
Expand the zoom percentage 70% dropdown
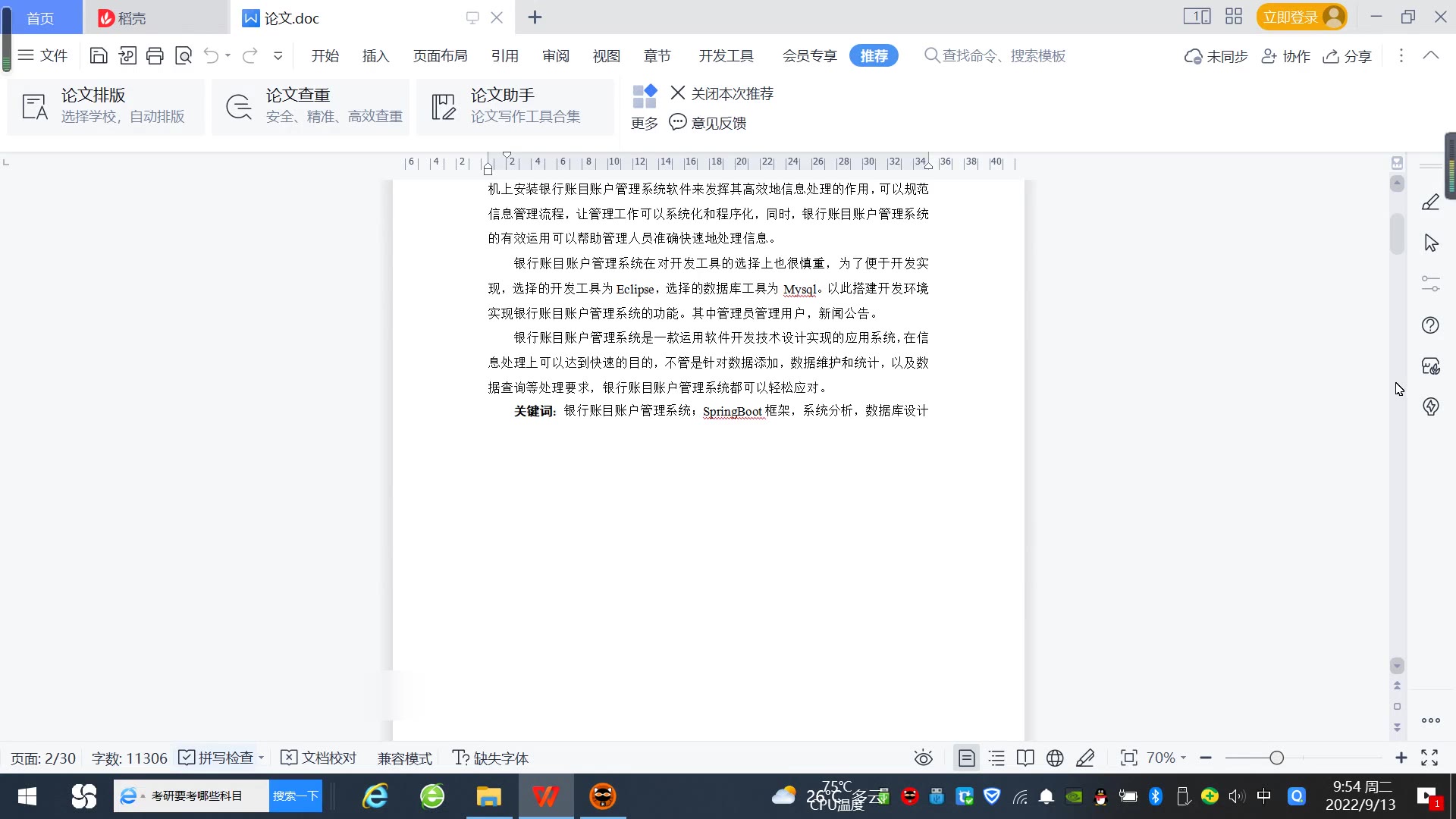(x=1166, y=758)
